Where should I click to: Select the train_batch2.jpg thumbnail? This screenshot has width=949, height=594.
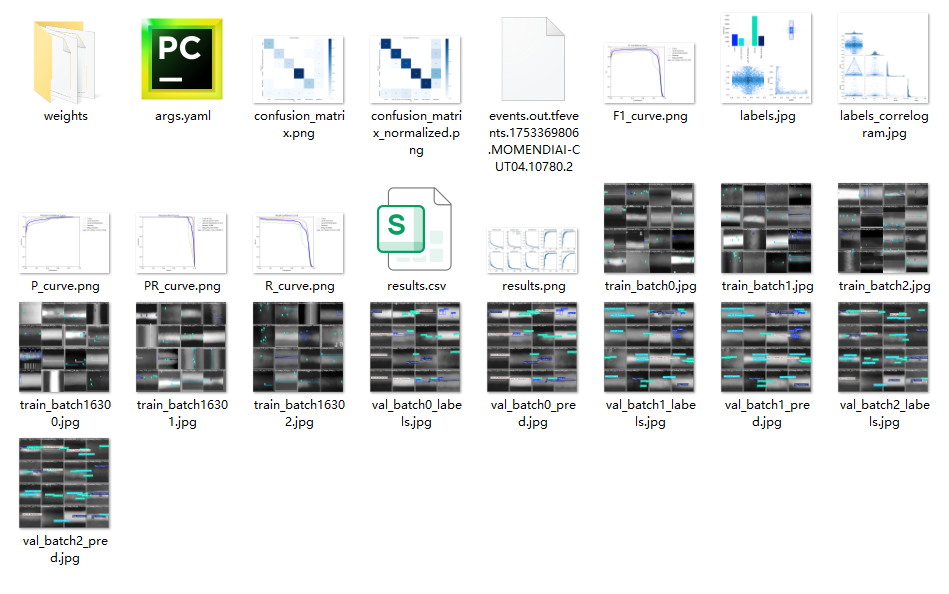pos(883,228)
